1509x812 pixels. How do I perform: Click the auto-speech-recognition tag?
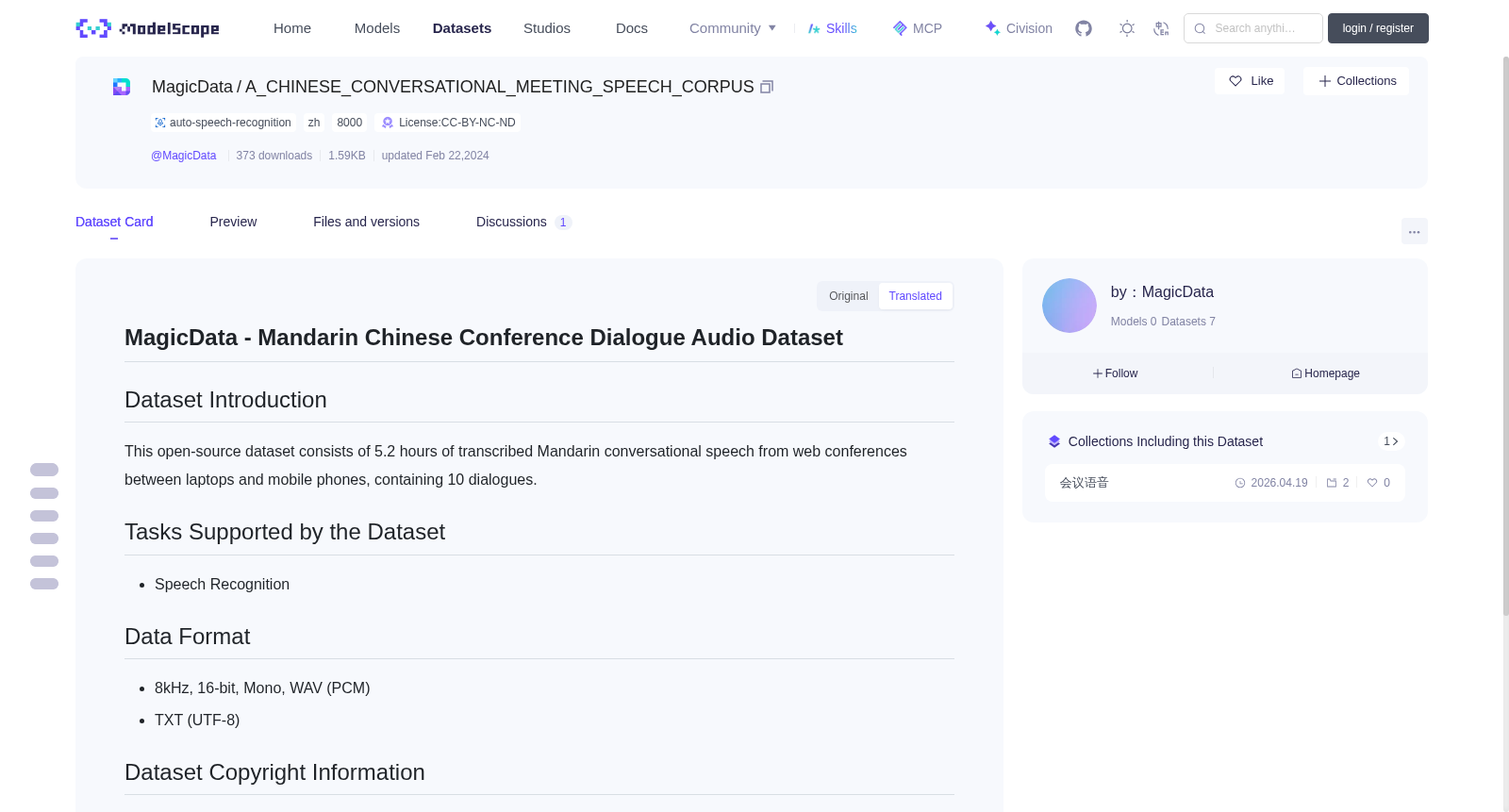223,123
